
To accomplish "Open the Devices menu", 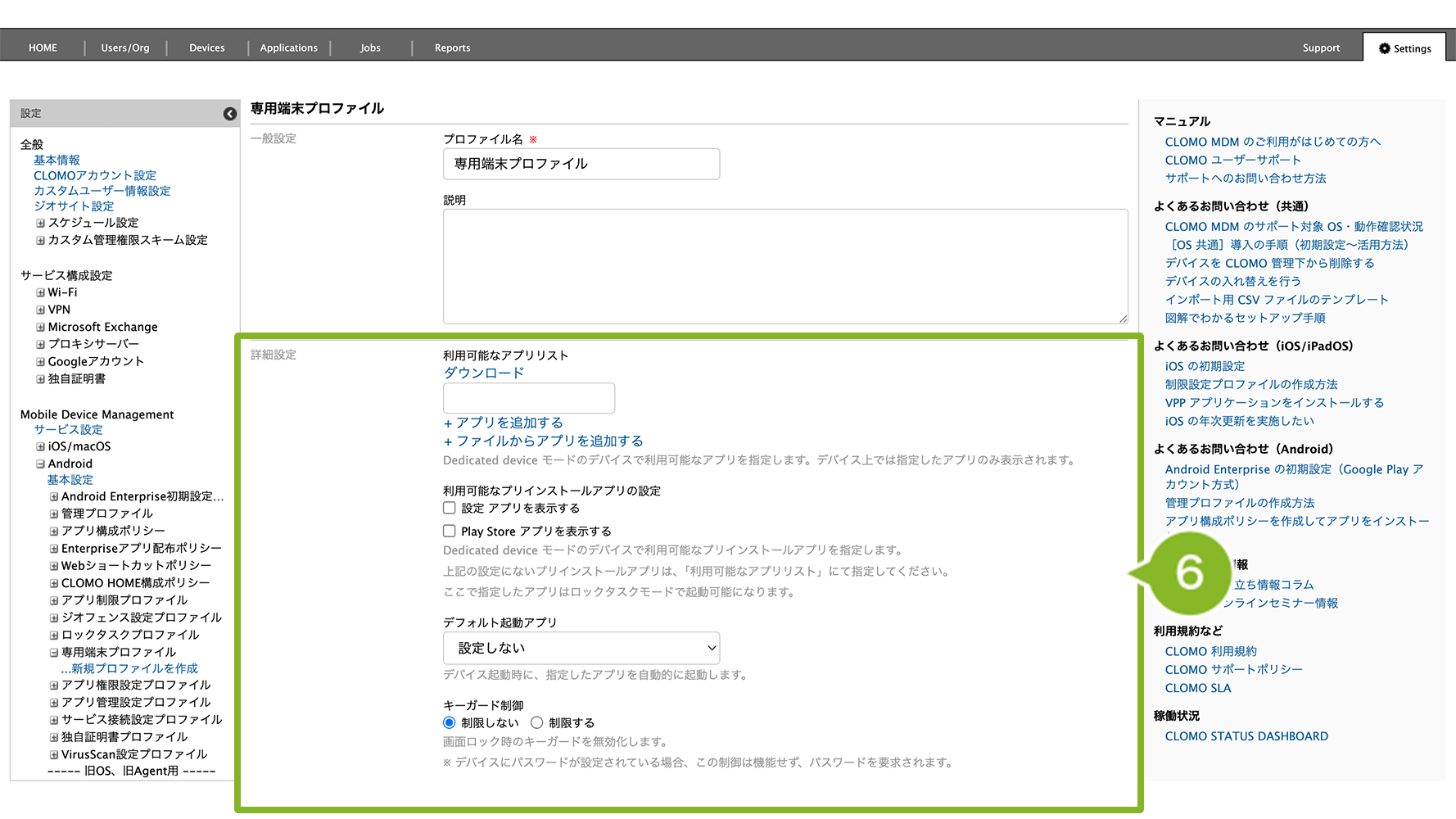I will 206,48.
